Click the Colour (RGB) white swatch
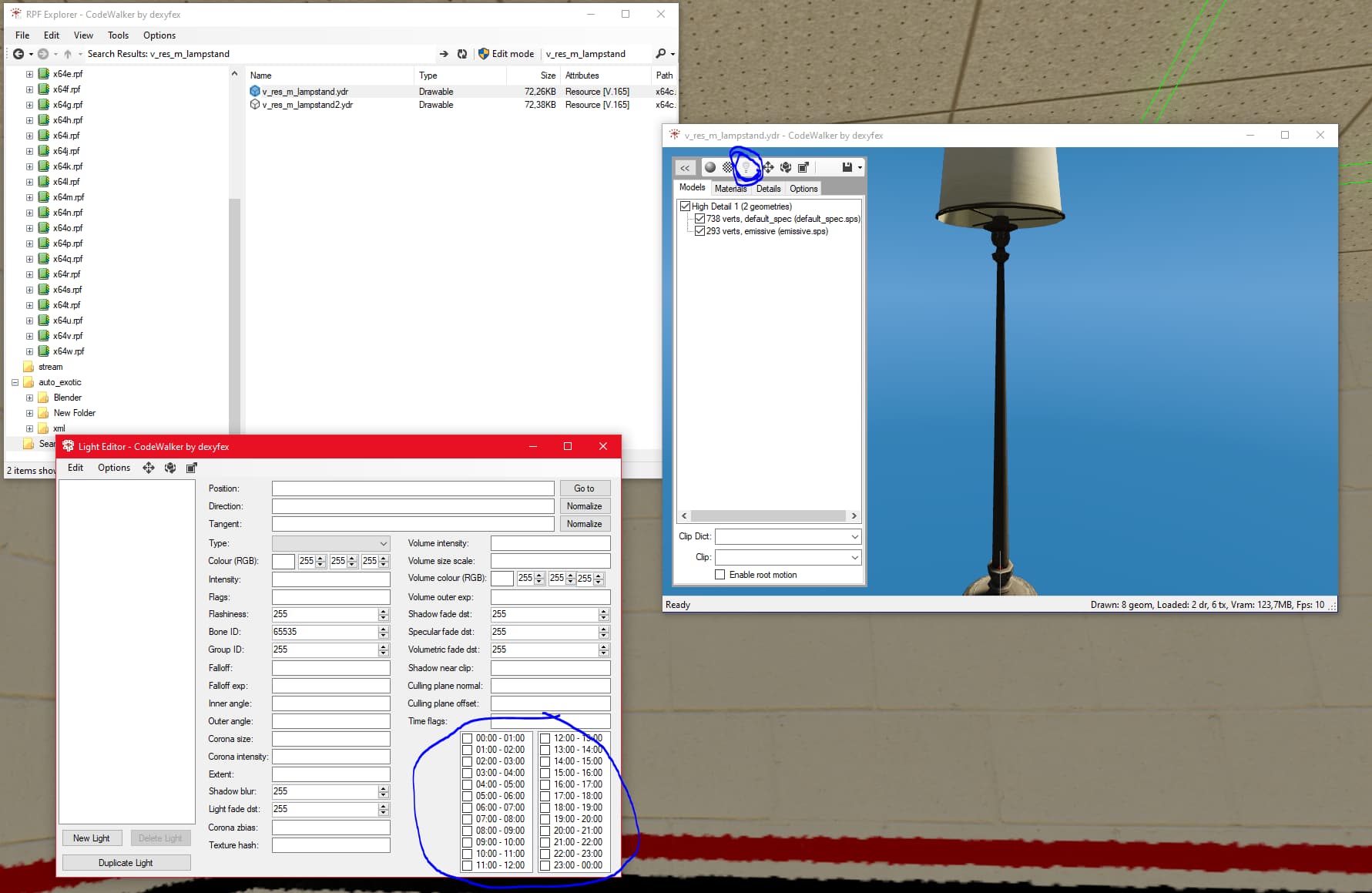Viewport: 1372px width, 893px height. click(283, 561)
